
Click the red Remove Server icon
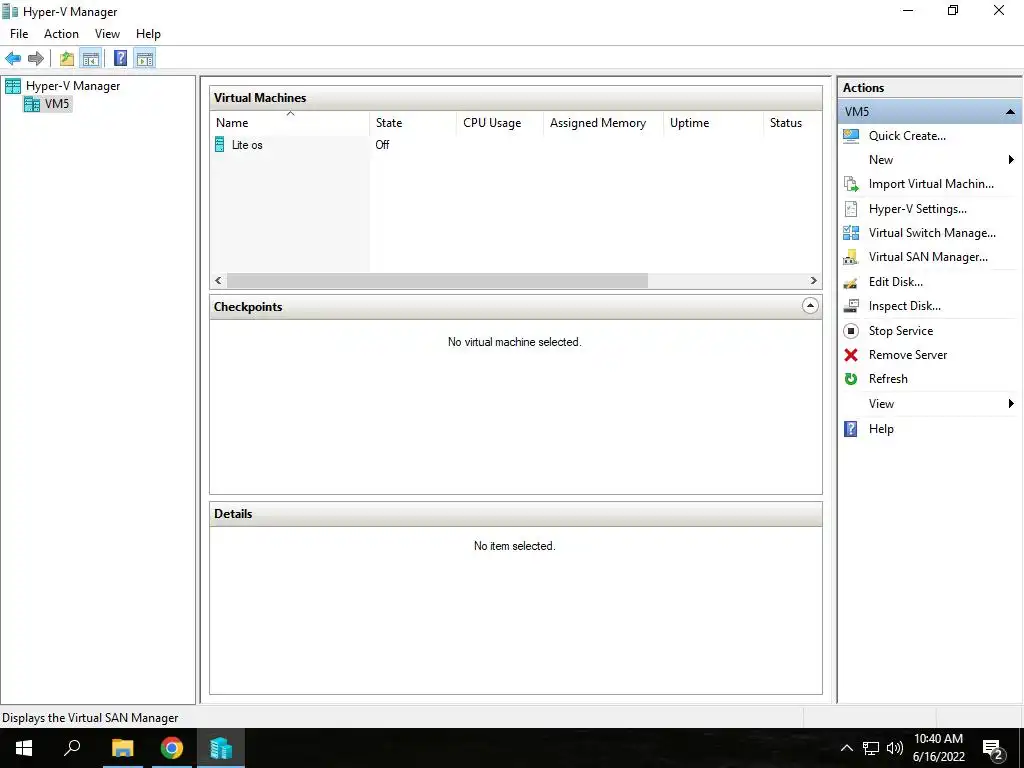(x=851, y=355)
